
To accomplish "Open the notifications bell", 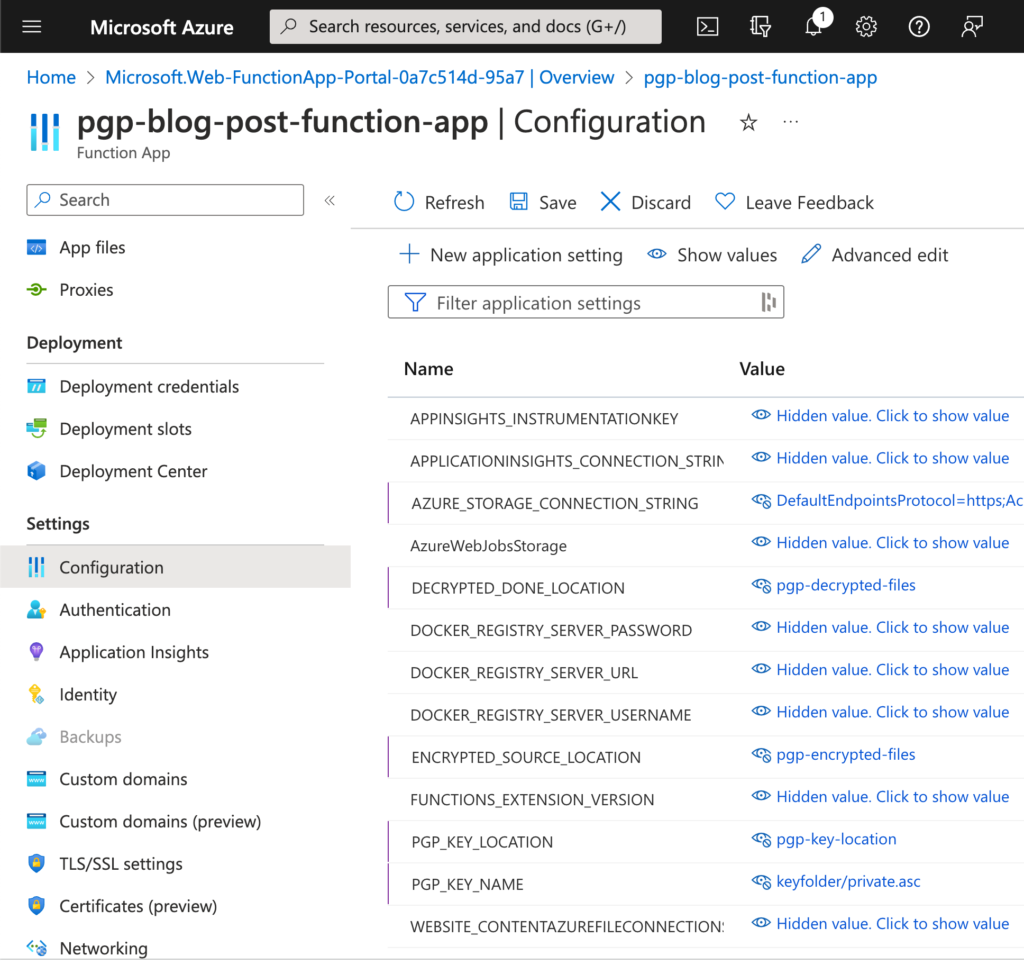I will tap(814, 25).
